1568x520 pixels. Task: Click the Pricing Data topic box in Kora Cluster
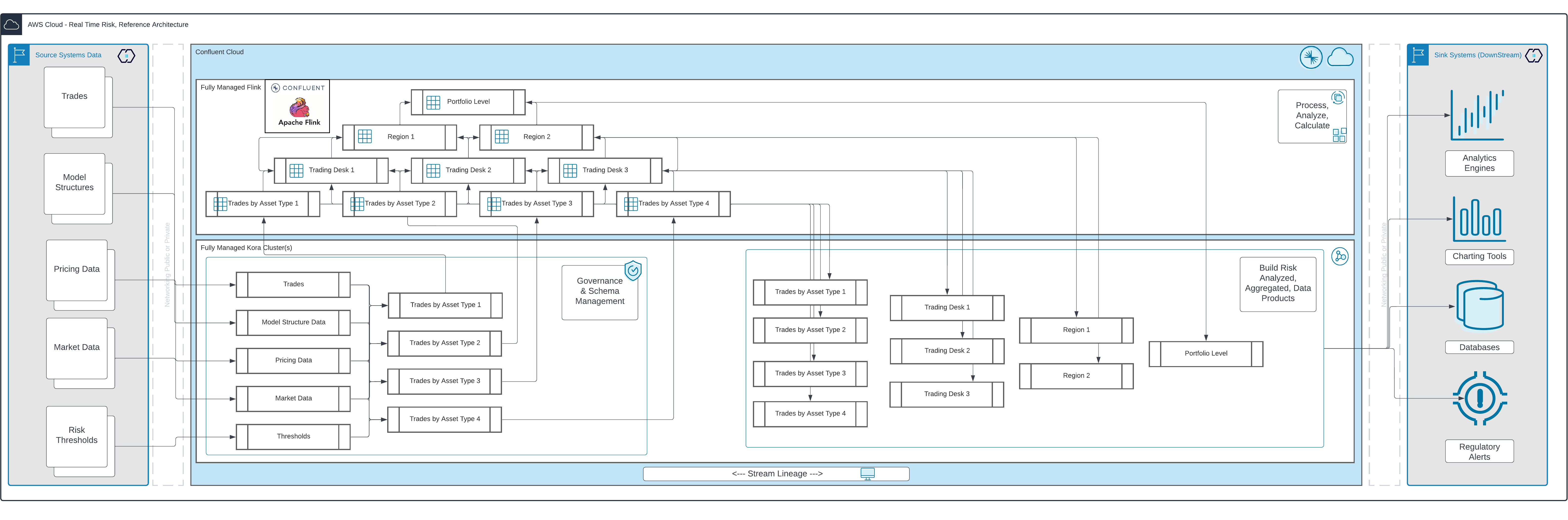293,360
